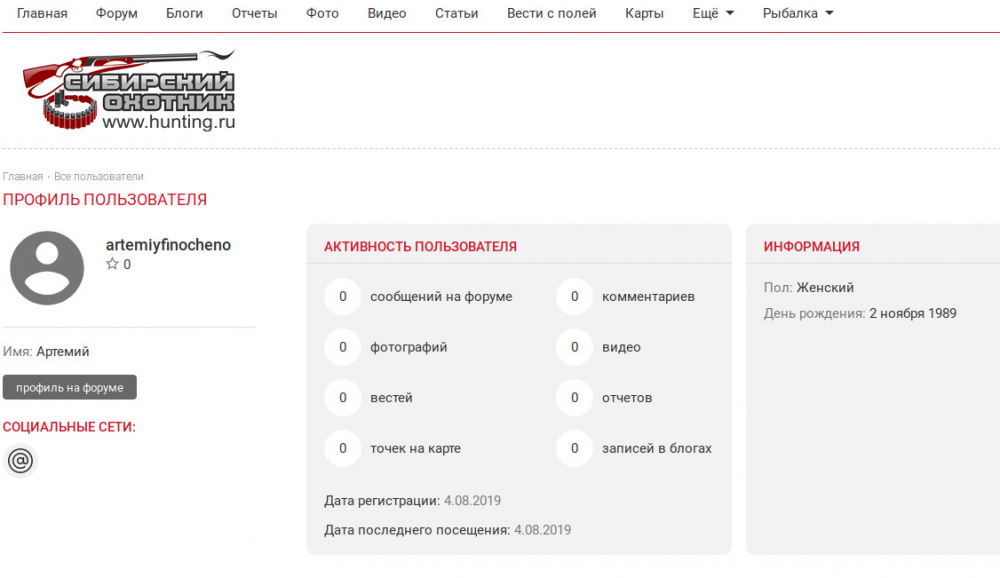This screenshot has width=1000, height=578.
Task: Click the user avatar placeholder image
Action: coord(47,268)
